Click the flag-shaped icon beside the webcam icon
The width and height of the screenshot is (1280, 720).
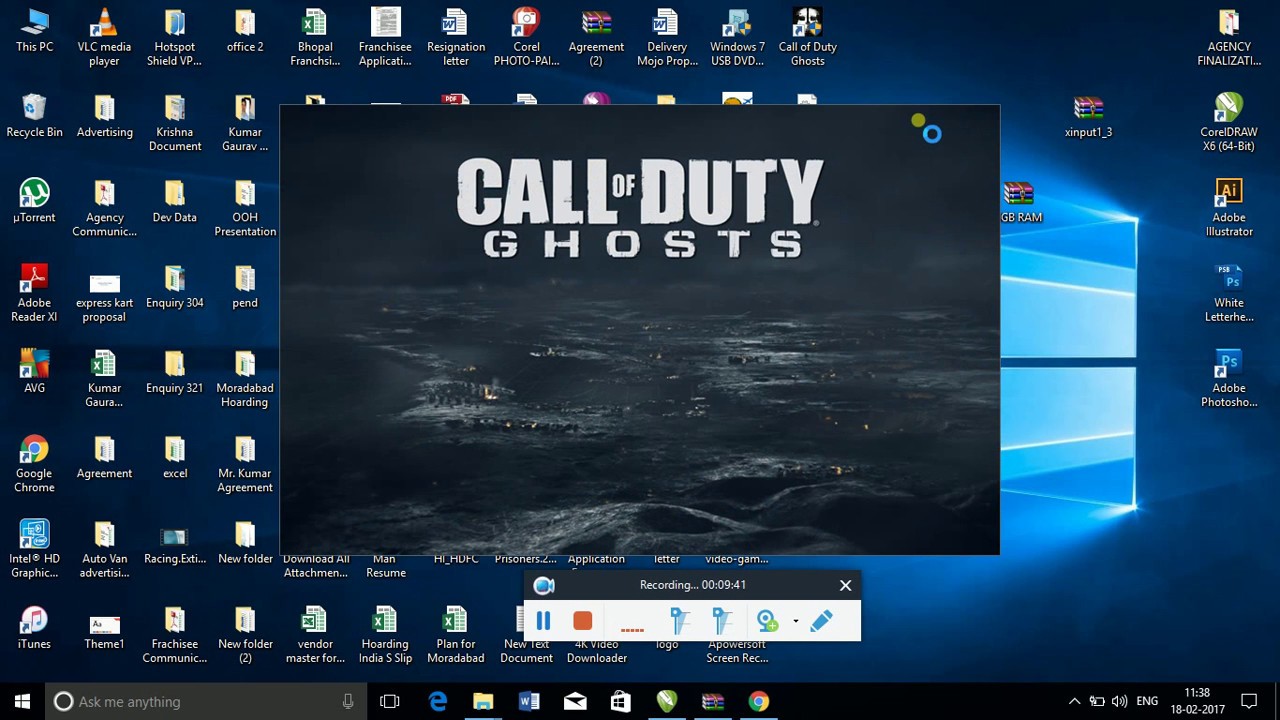[722, 621]
